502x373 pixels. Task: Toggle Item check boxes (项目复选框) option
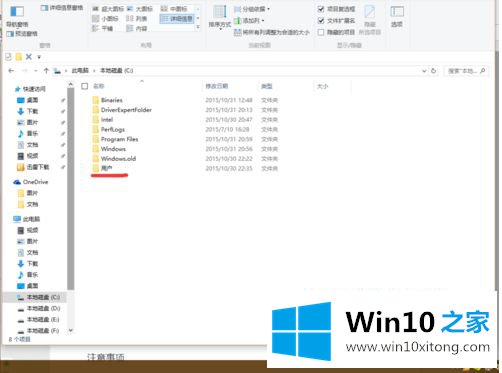336,9
